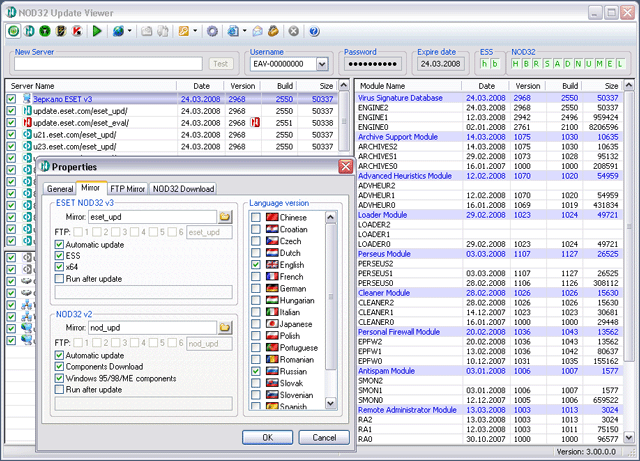Toggle Automatic update under ESET NOD32 v3
The image size is (640, 461).
[59, 245]
